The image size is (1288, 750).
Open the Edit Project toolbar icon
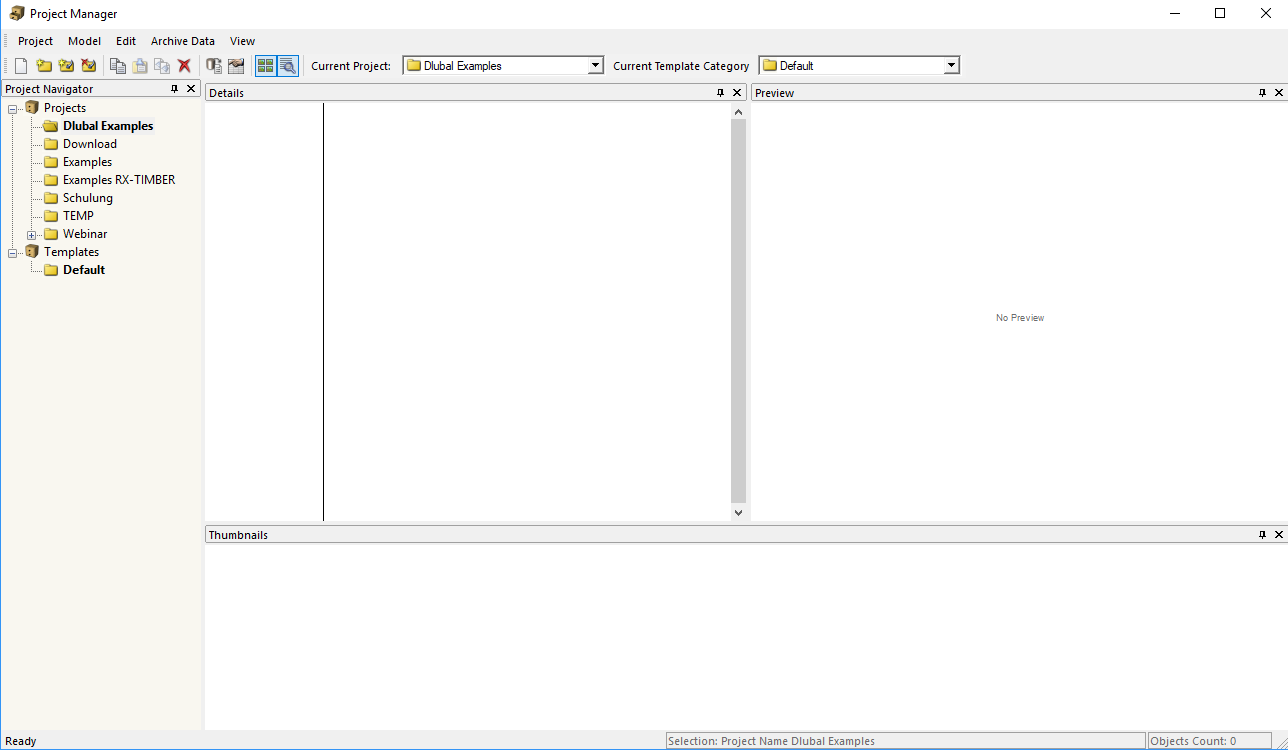66,65
